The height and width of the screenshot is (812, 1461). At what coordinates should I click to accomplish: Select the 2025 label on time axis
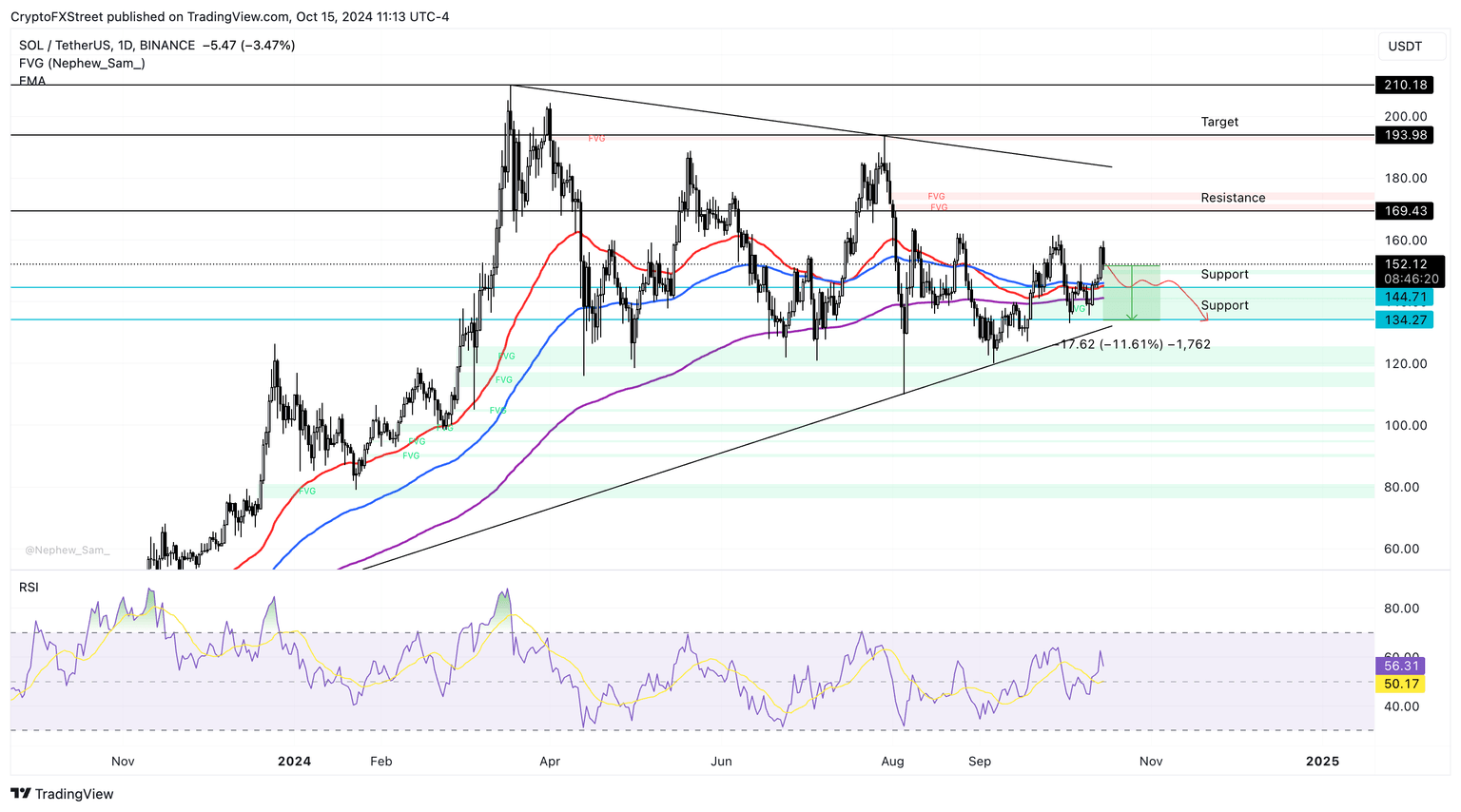1322,762
